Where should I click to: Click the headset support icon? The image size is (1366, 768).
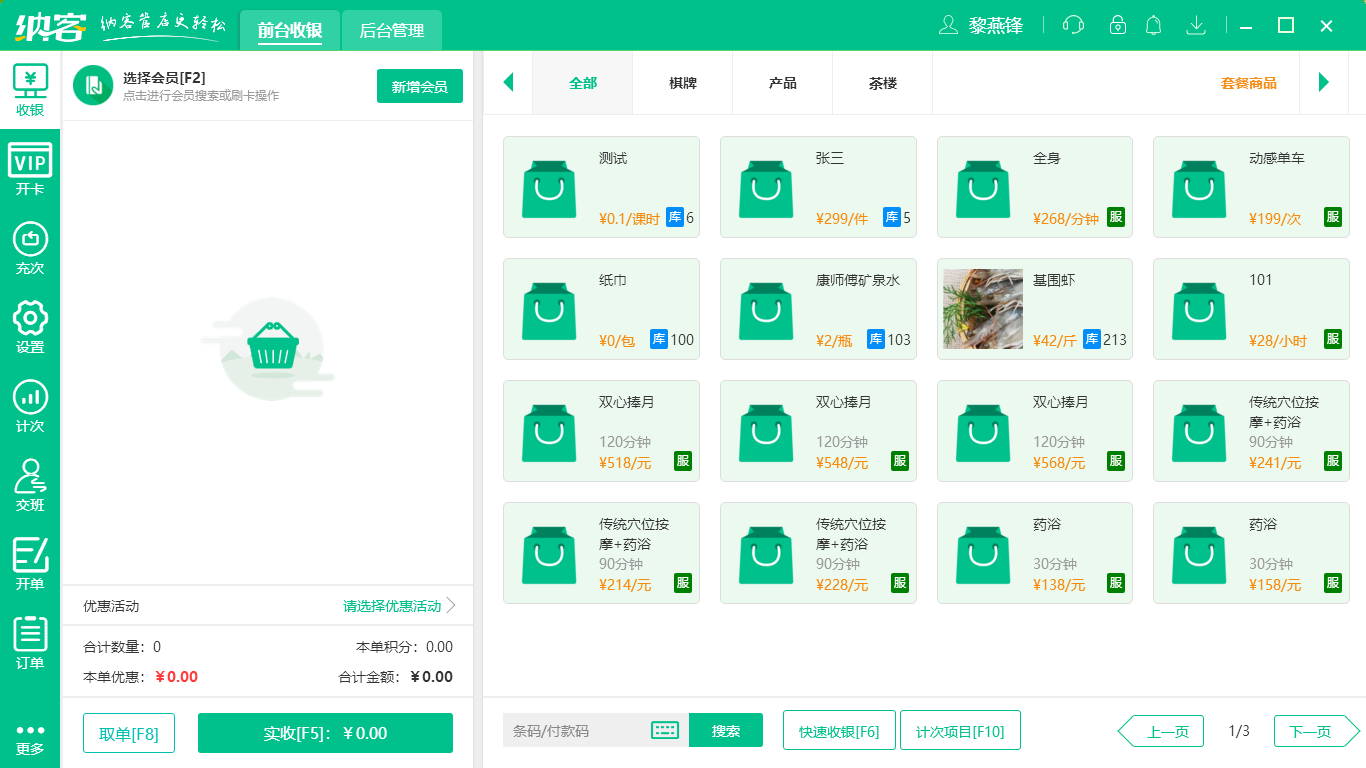click(1072, 25)
